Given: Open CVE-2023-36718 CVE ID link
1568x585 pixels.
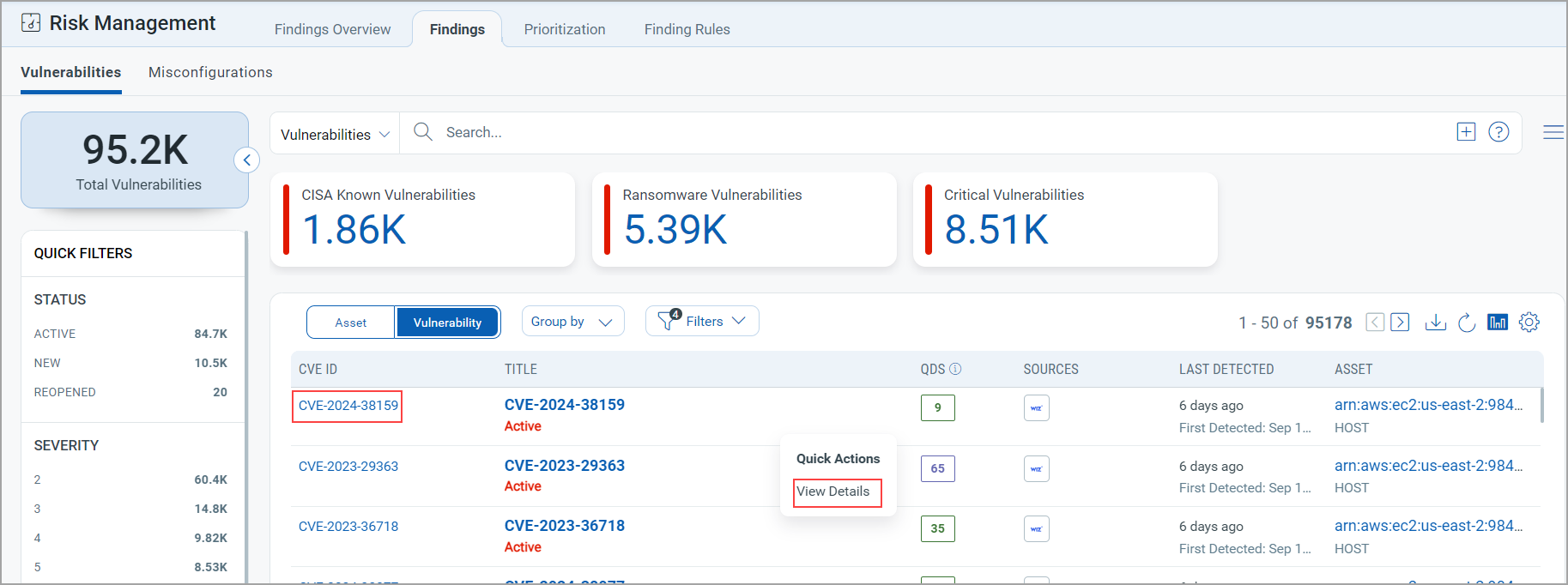Looking at the screenshot, I should [348, 527].
